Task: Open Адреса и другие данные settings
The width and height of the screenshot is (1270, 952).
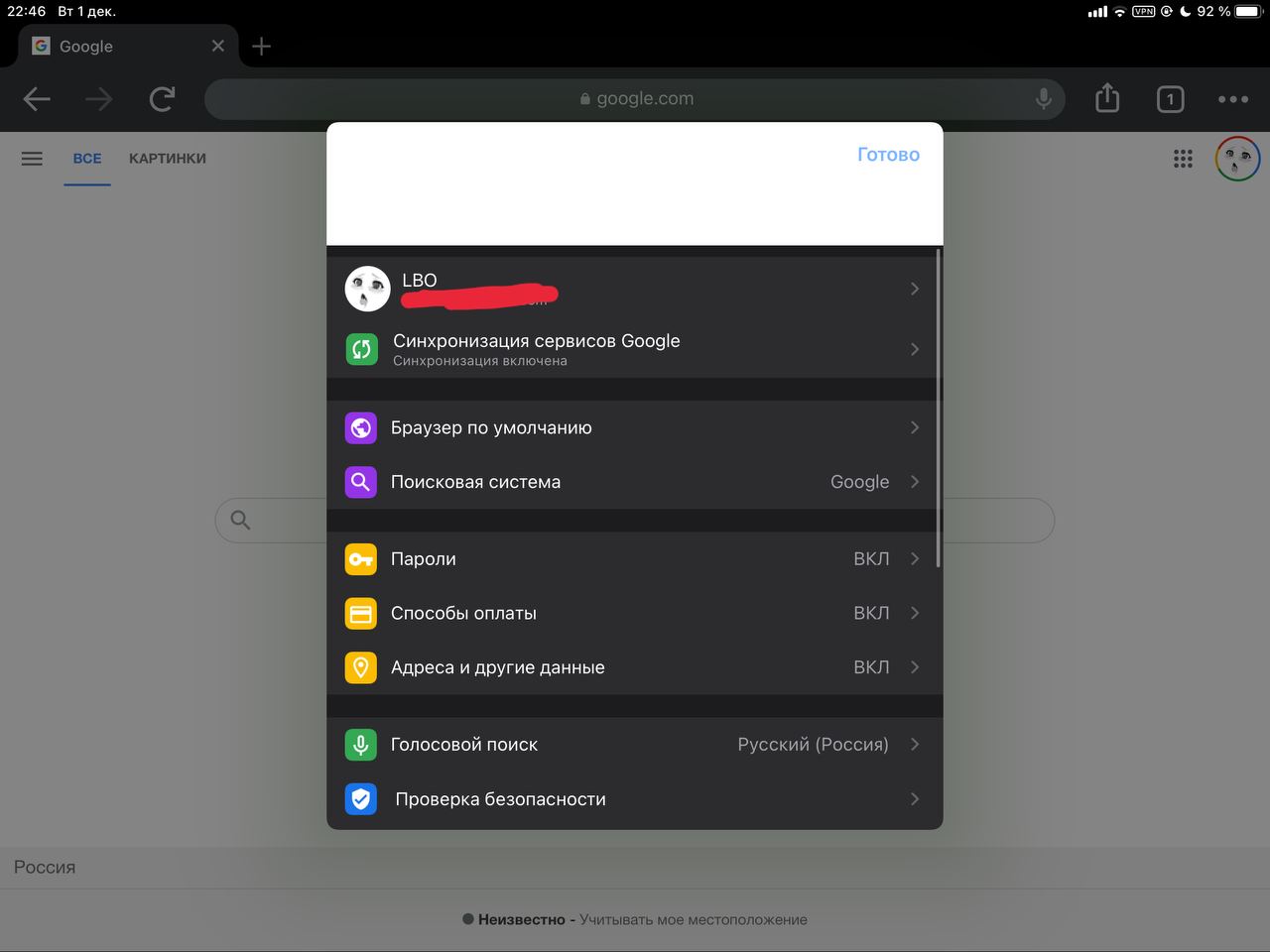Action: coord(635,667)
